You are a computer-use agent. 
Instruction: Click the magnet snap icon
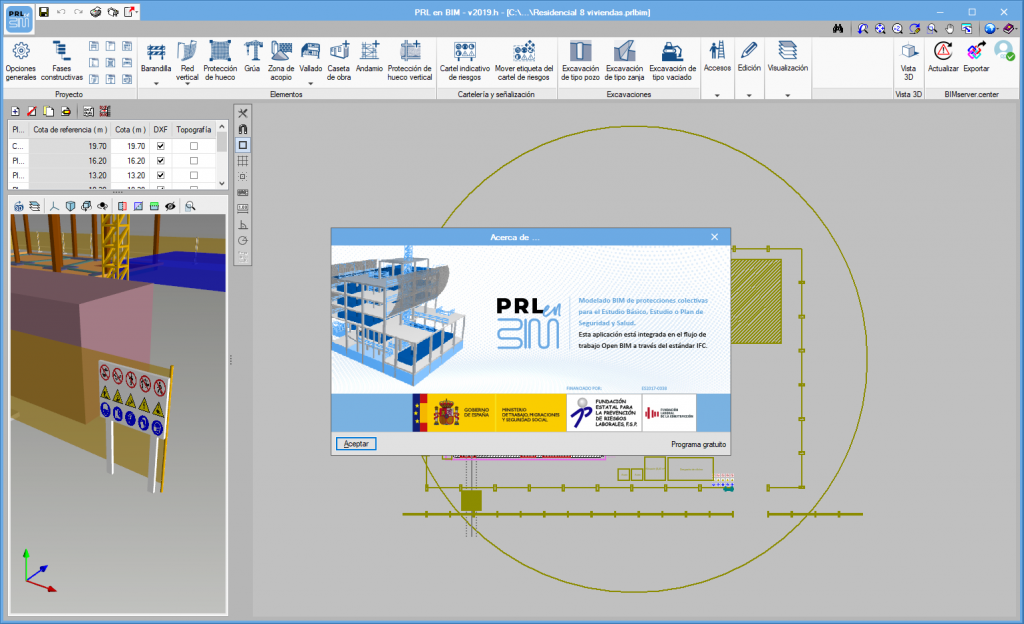243,129
